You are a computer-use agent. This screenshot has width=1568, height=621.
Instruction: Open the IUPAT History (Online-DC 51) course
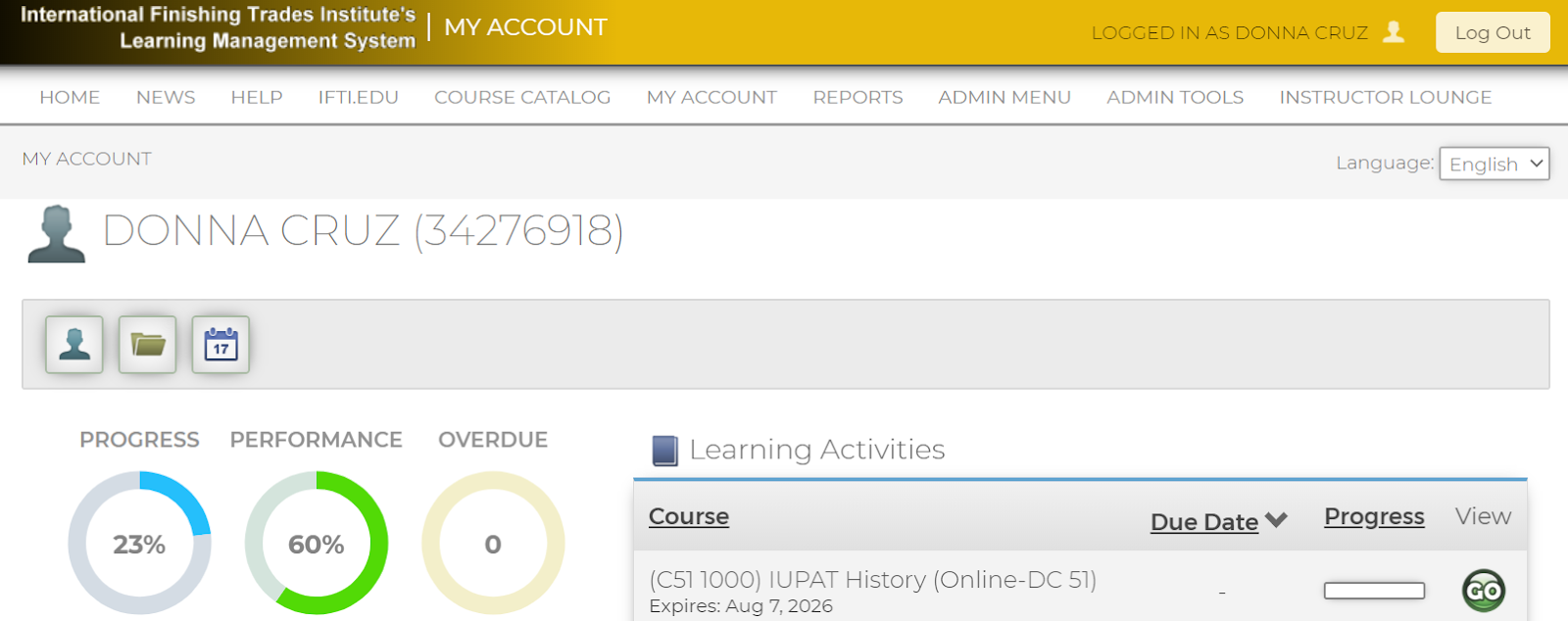(x=872, y=580)
